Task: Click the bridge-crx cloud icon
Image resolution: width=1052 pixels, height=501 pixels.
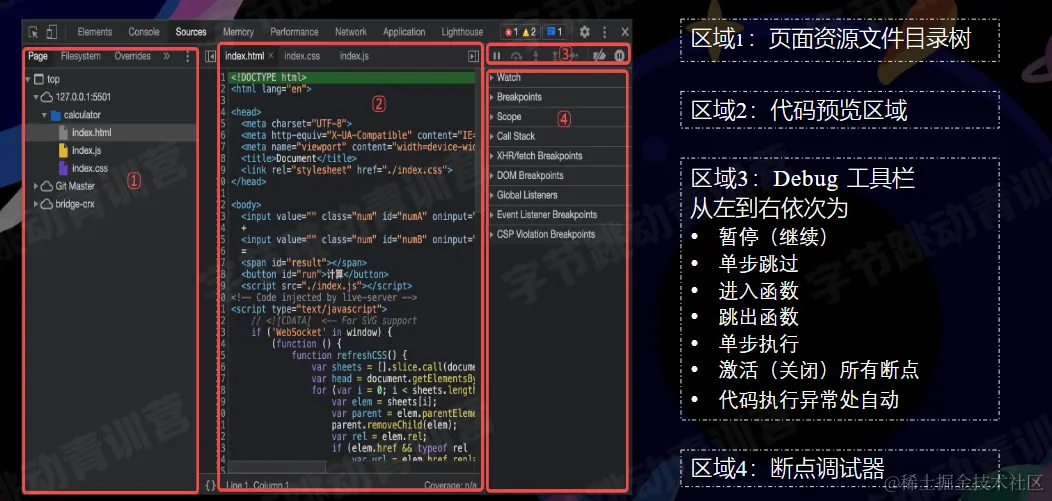Action: click(x=47, y=204)
